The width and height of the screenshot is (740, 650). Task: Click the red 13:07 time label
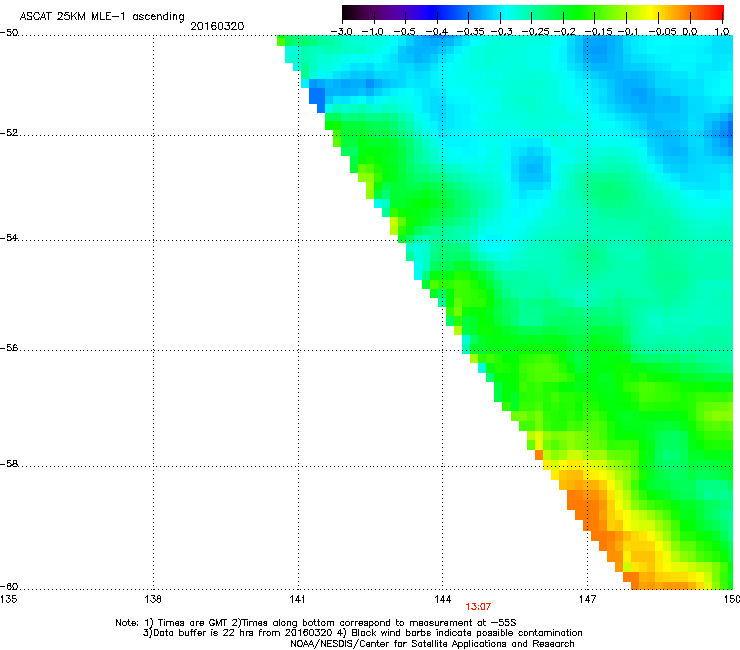[478, 607]
